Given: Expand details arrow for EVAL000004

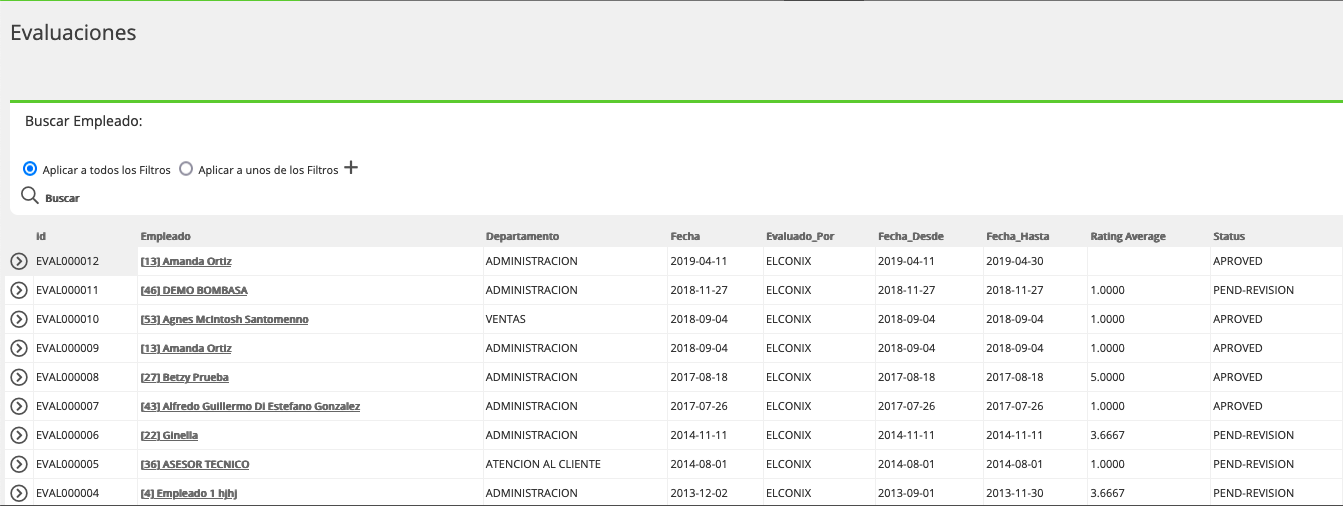Looking at the screenshot, I should [x=19, y=493].
